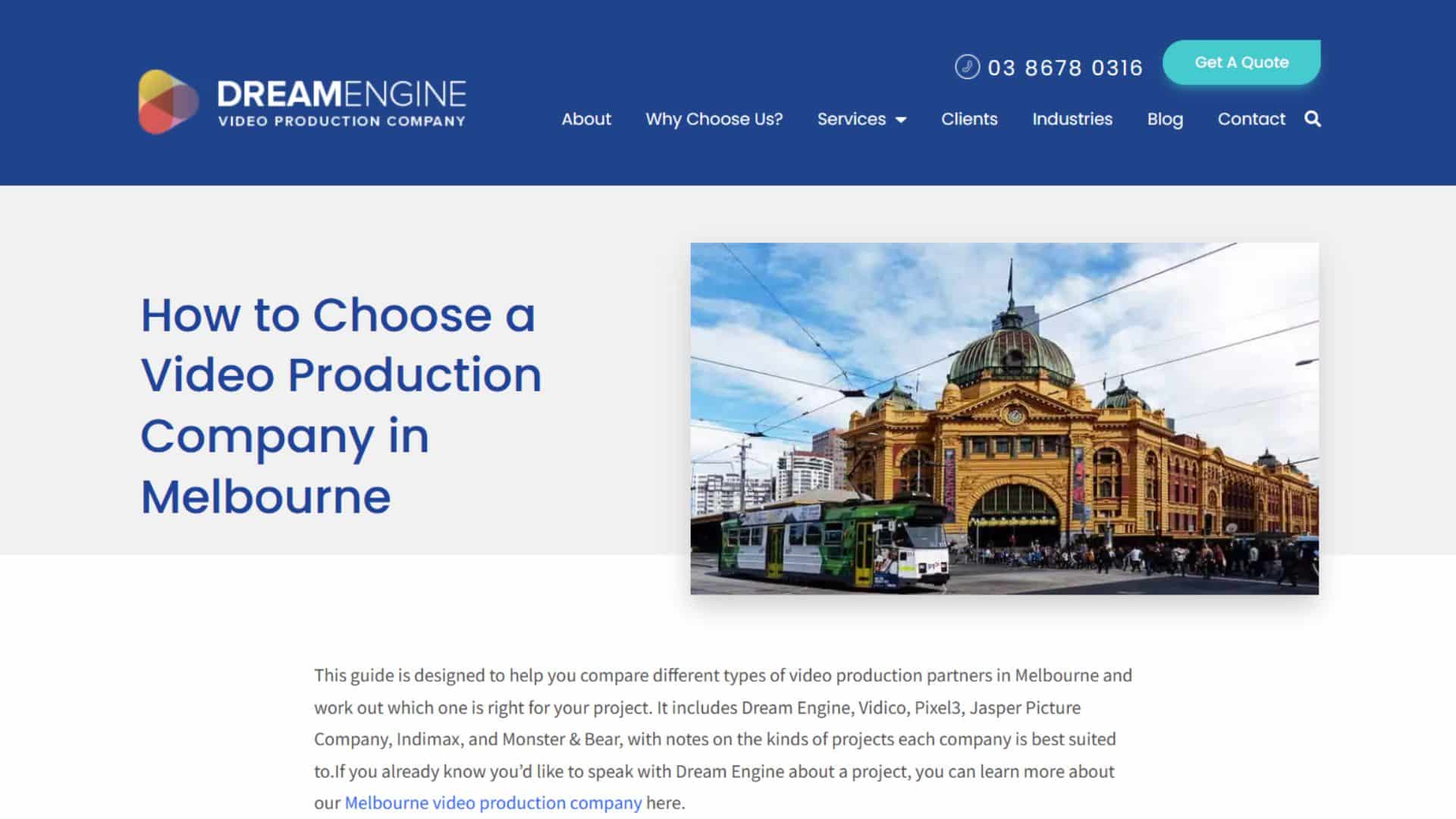This screenshot has height=819, width=1456.
Task: Click the Get A Quote button
Action: [x=1241, y=62]
